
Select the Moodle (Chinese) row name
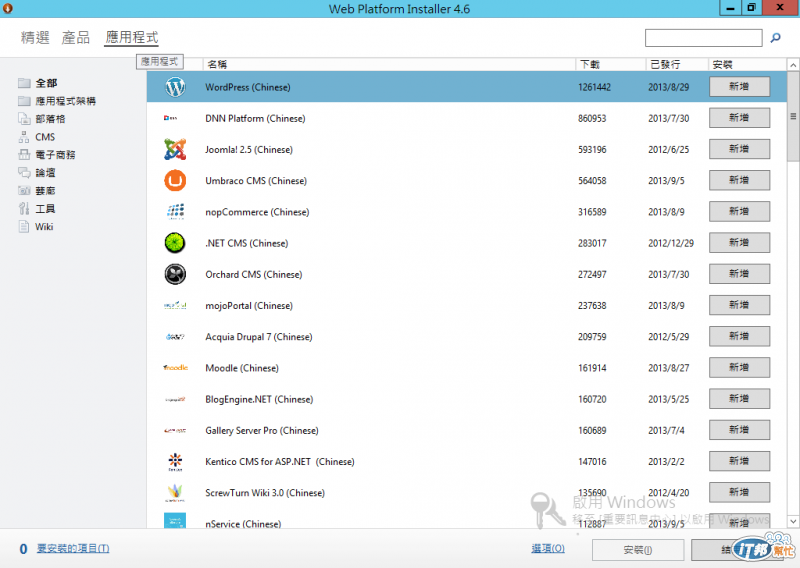click(x=242, y=368)
